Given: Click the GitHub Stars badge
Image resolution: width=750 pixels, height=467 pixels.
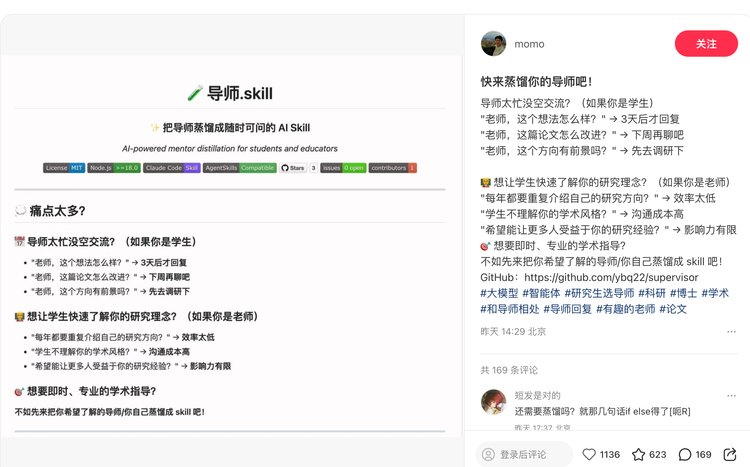Looking at the screenshot, I should click(x=293, y=168).
